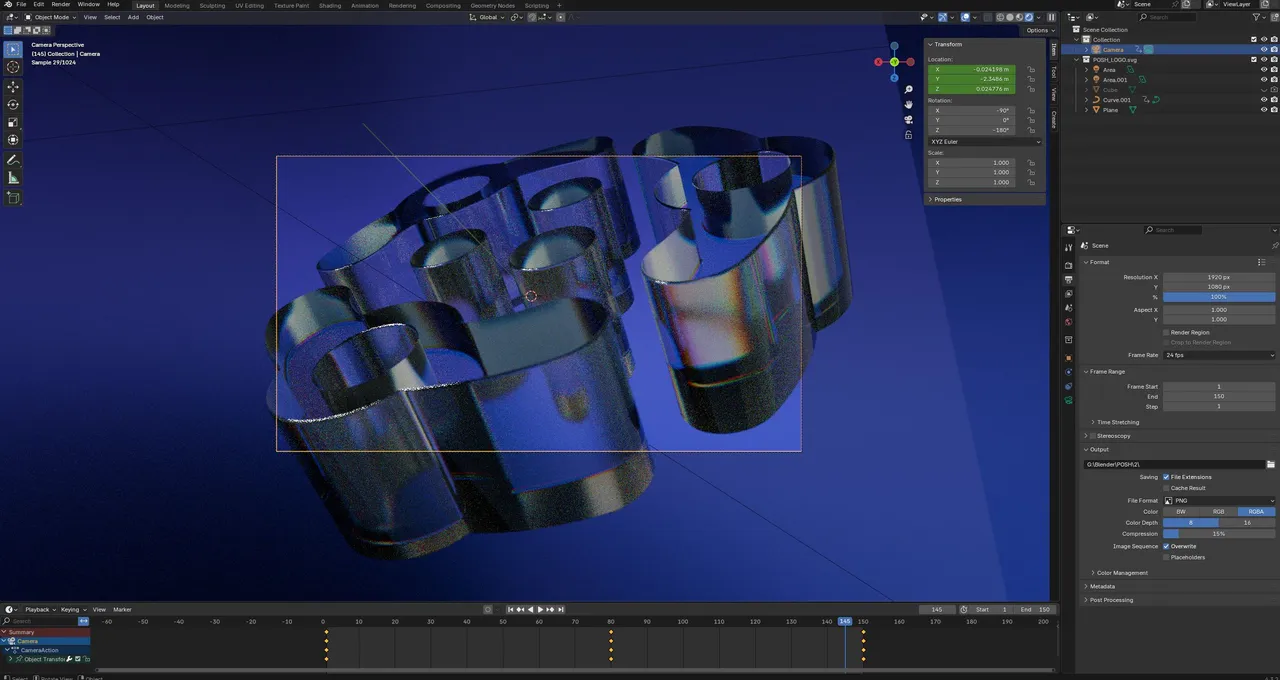The image size is (1280, 680).
Task: Lock the Location X axis
Action: (x=1030, y=69)
